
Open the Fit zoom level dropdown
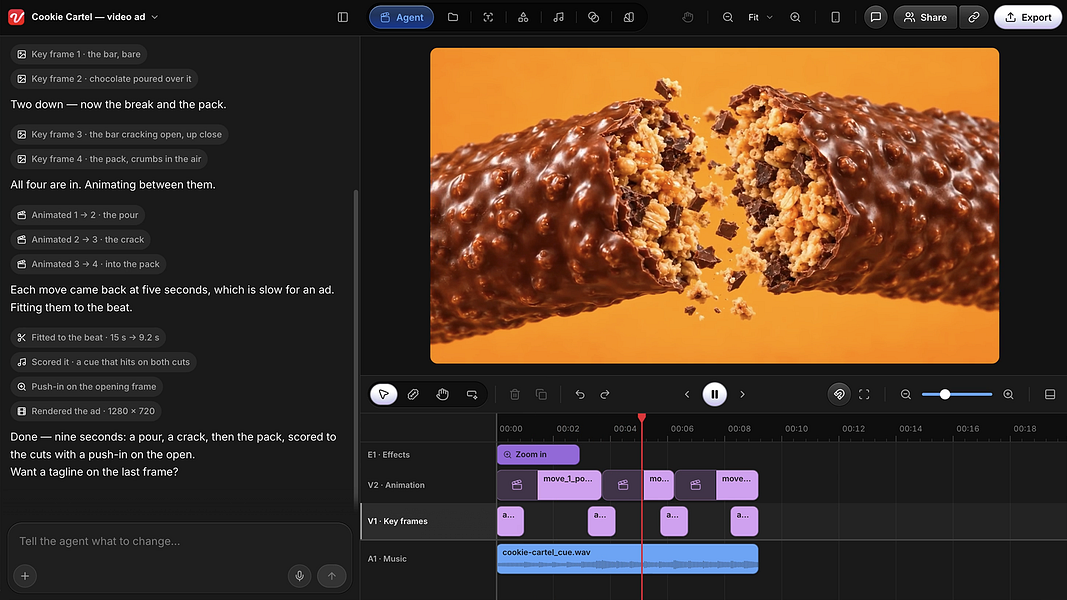pos(761,17)
